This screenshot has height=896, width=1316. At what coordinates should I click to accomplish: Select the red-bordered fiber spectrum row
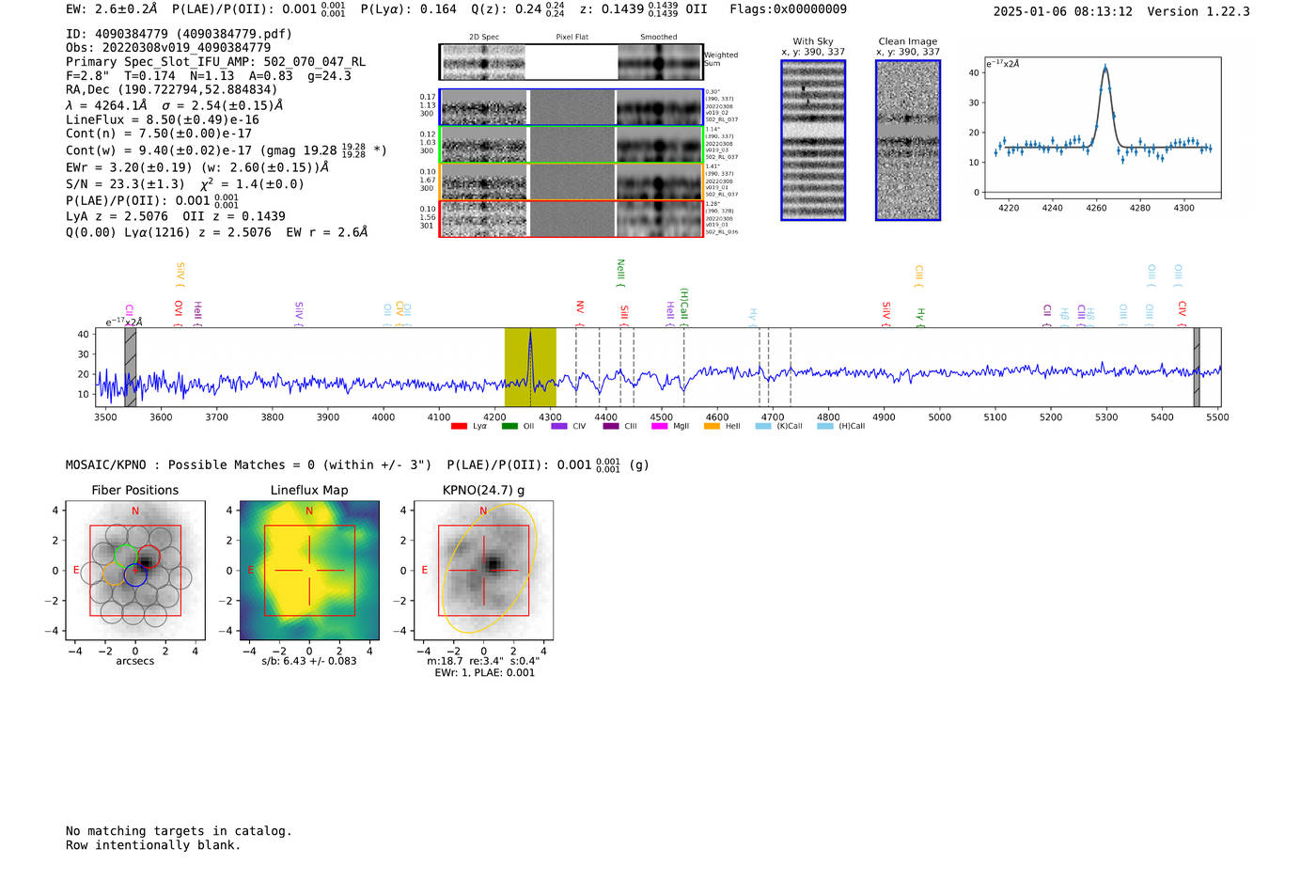click(572, 218)
